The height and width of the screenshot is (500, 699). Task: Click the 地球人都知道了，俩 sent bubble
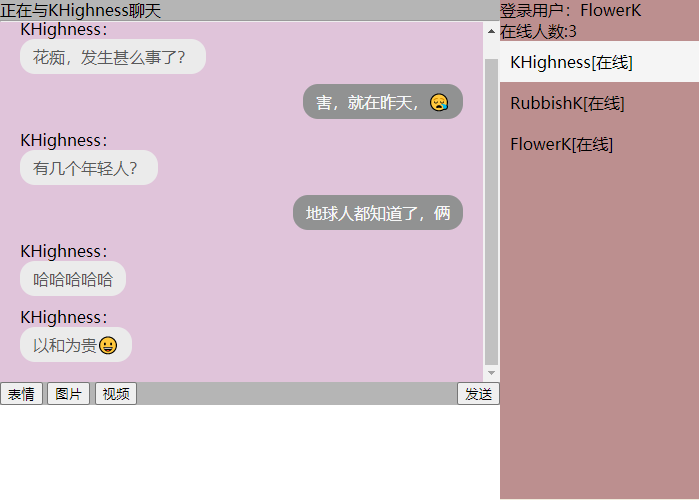coord(378,213)
